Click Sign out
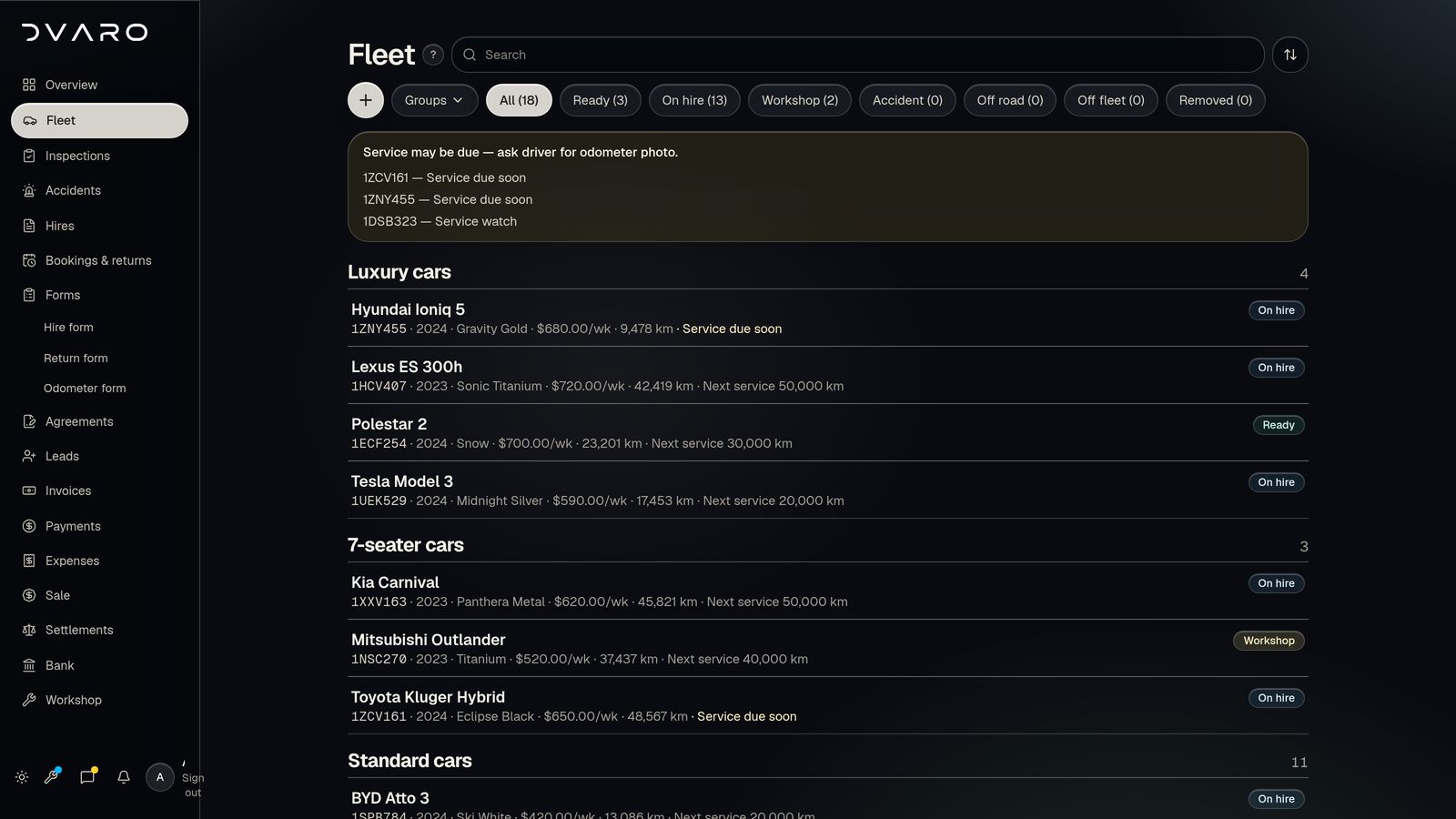Viewport: 1456px width, 819px height. pyautogui.click(x=192, y=784)
